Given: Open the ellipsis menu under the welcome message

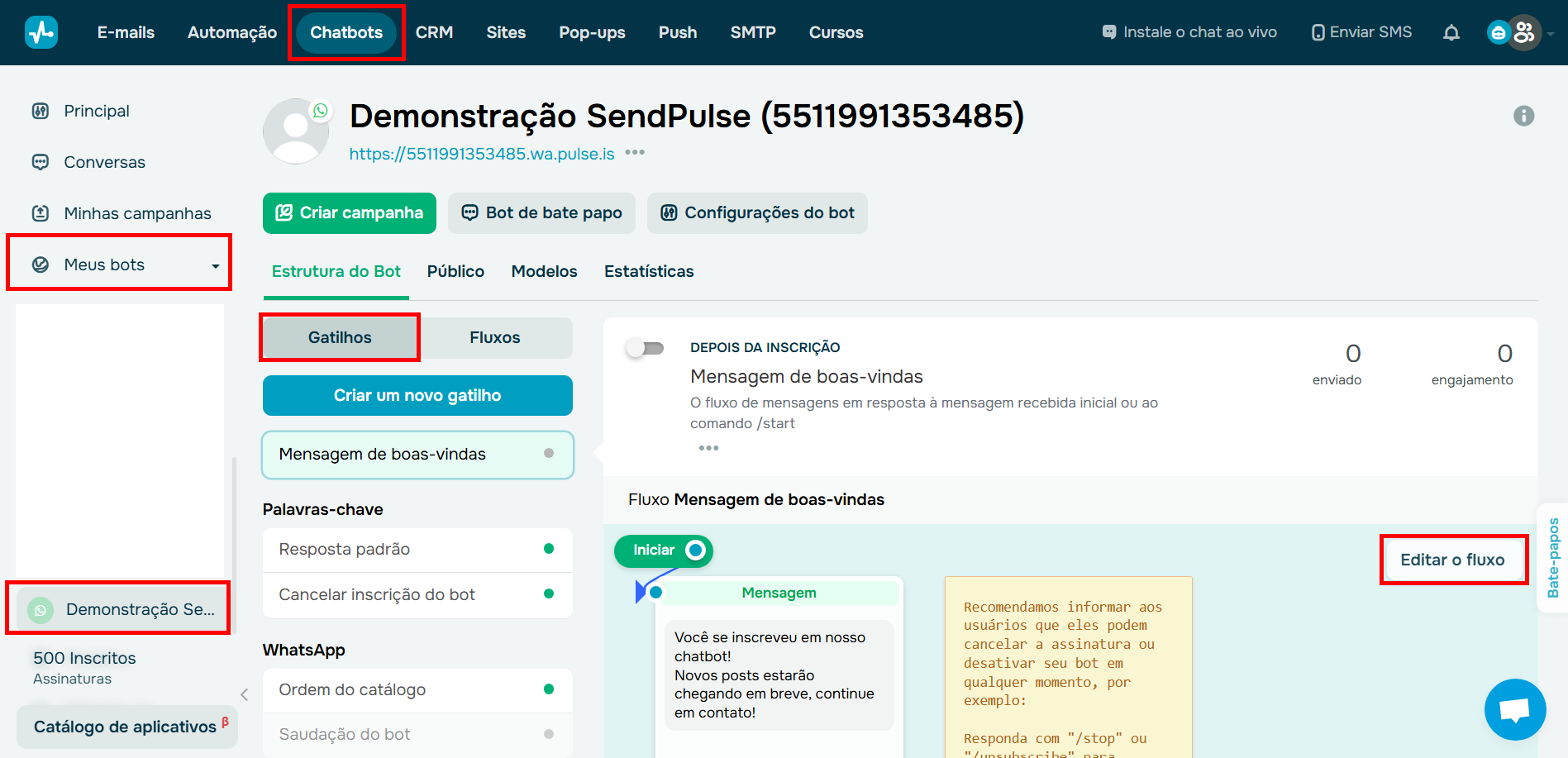Looking at the screenshot, I should [x=708, y=448].
